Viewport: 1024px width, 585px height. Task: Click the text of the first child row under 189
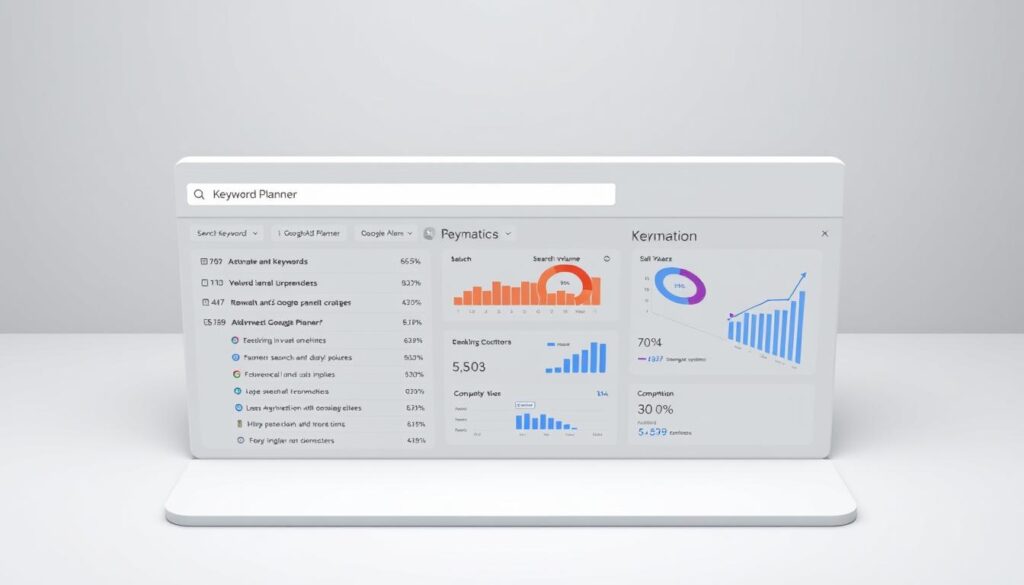click(284, 340)
